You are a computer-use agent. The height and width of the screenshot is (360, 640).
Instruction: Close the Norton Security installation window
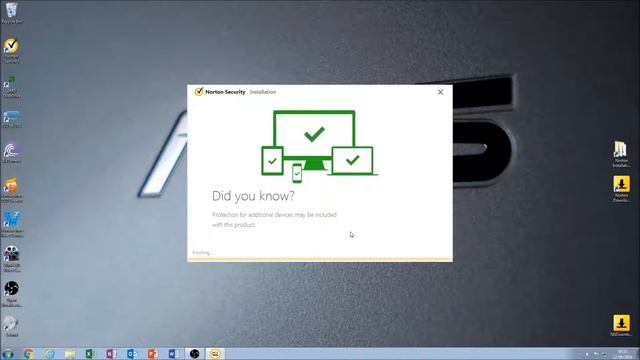[440, 92]
